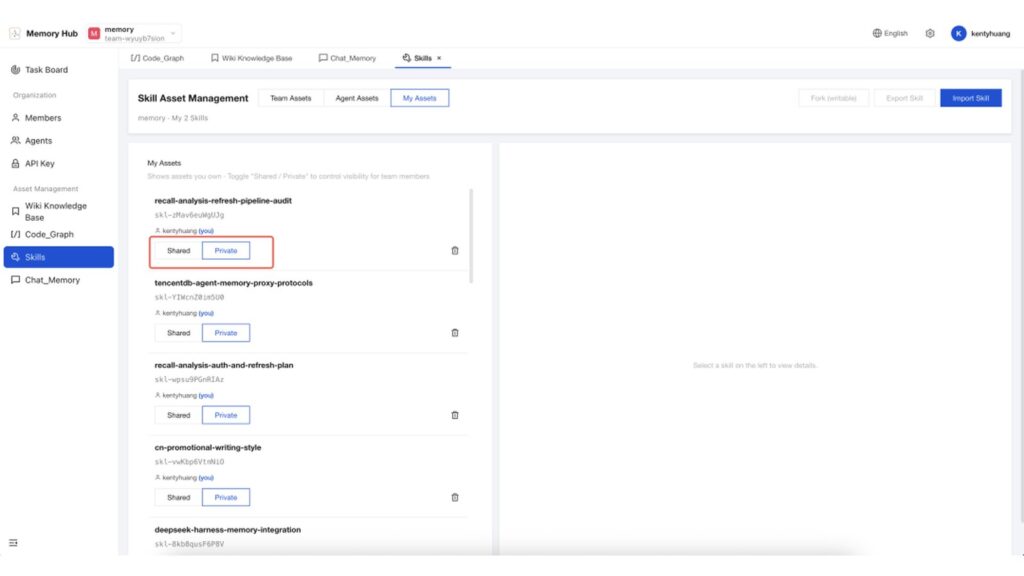
Task: Close the Skills tab
Action: coord(439,58)
